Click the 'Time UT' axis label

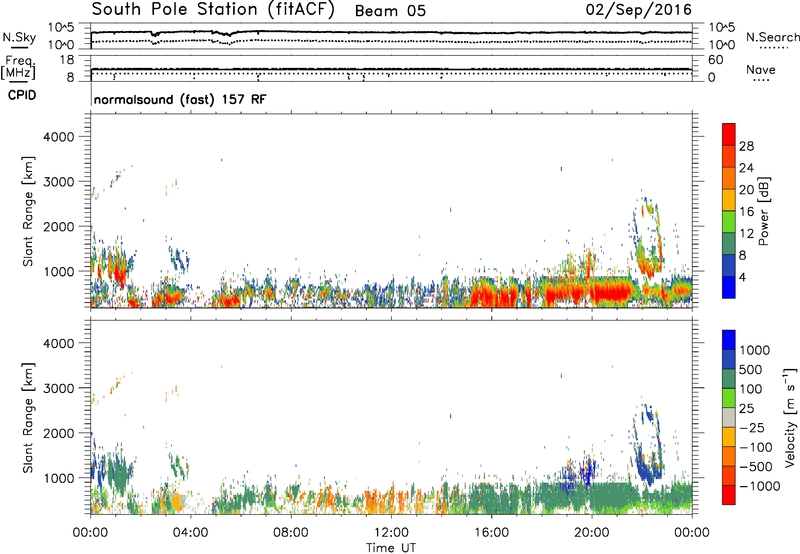391,547
